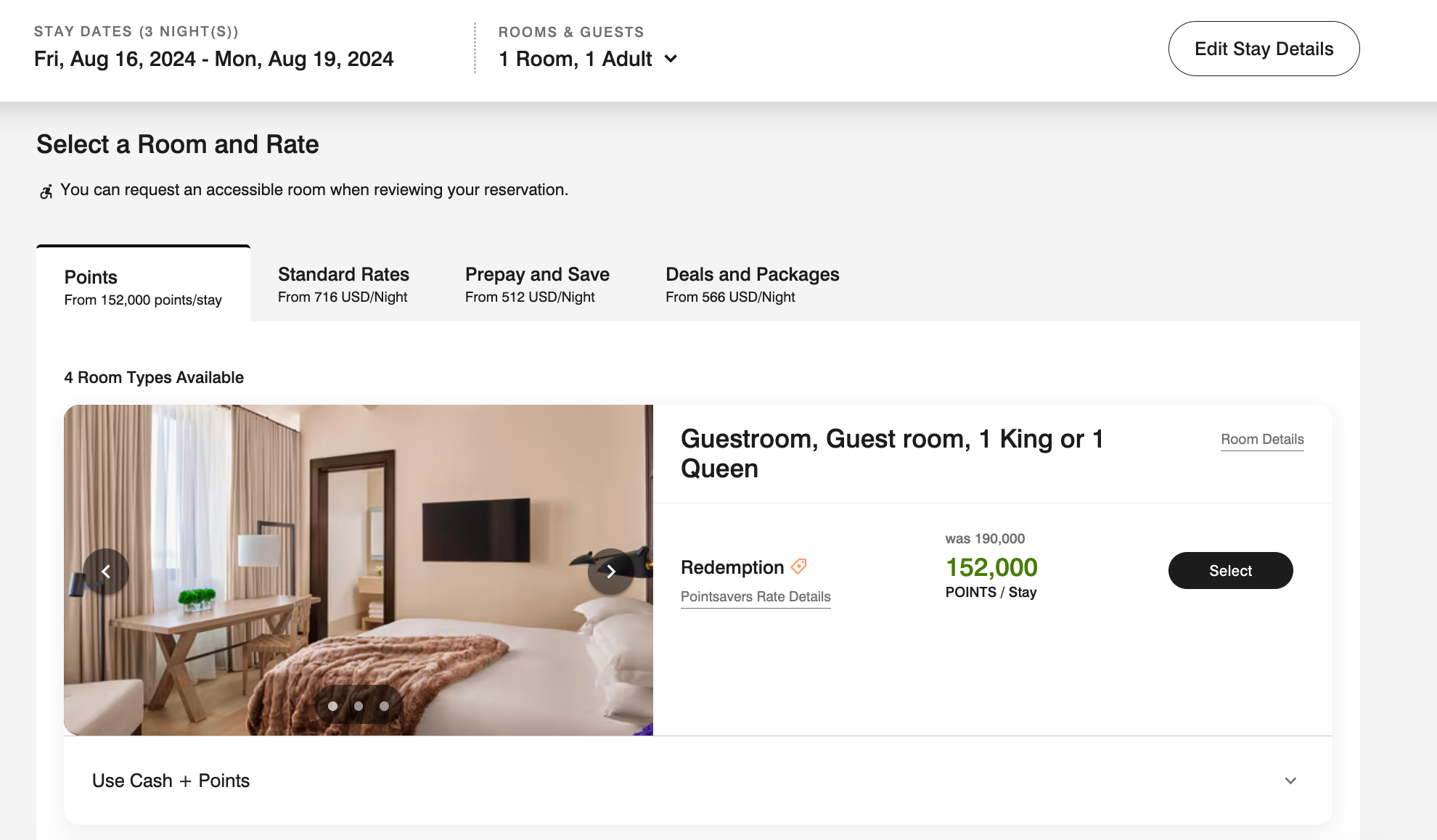Select the Points rate tab
This screenshot has width=1437, height=840.
pos(143,284)
